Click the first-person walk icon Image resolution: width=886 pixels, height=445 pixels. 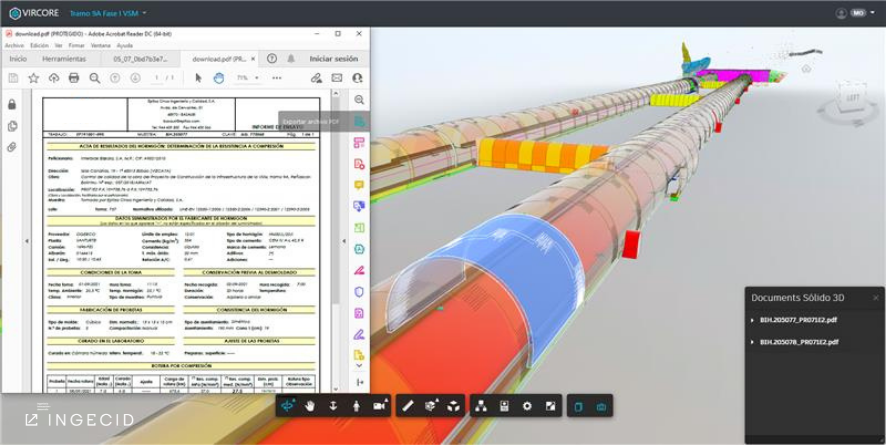(x=357, y=406)
